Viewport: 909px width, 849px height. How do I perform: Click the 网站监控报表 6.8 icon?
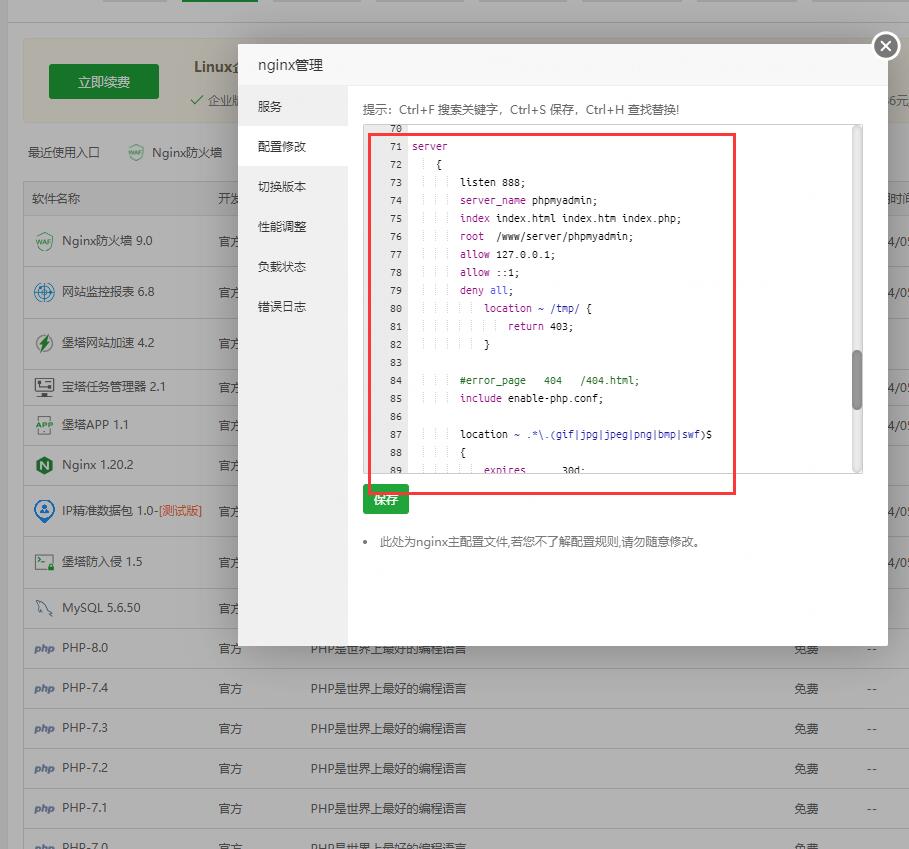[x=44, y=292]
